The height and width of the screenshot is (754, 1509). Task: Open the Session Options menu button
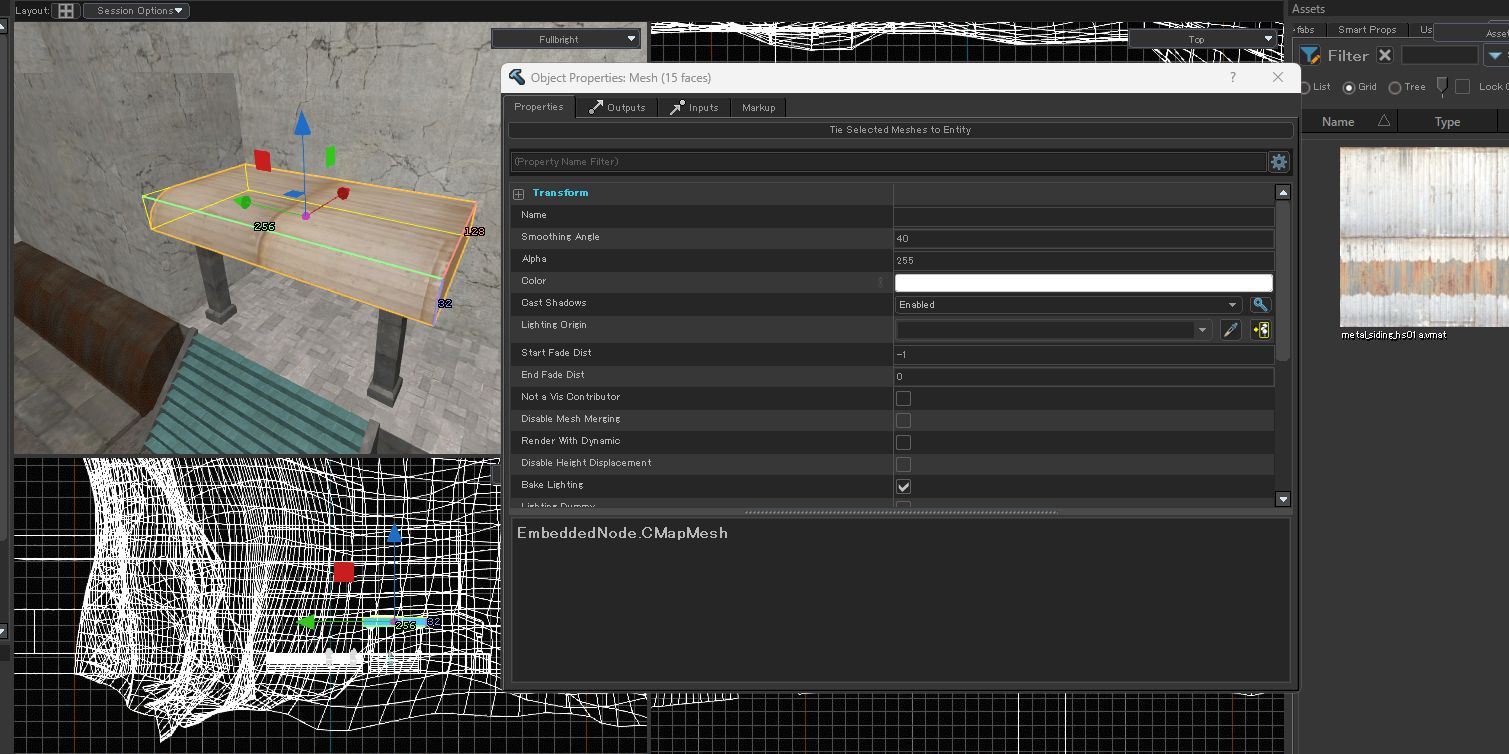[x=136, y=11]
